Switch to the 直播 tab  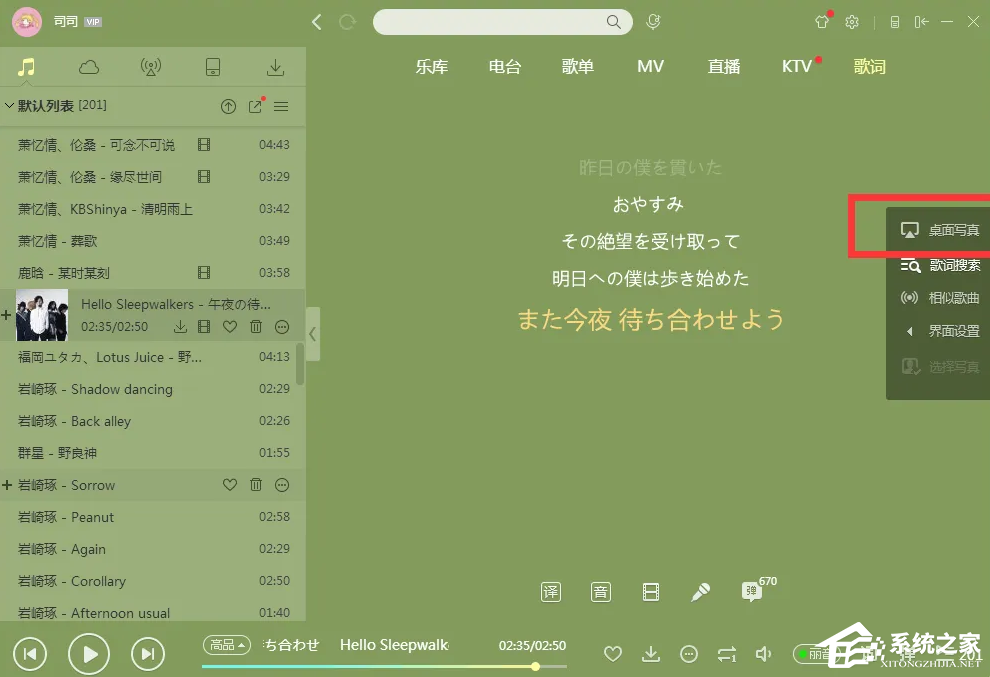click(724, 66)
